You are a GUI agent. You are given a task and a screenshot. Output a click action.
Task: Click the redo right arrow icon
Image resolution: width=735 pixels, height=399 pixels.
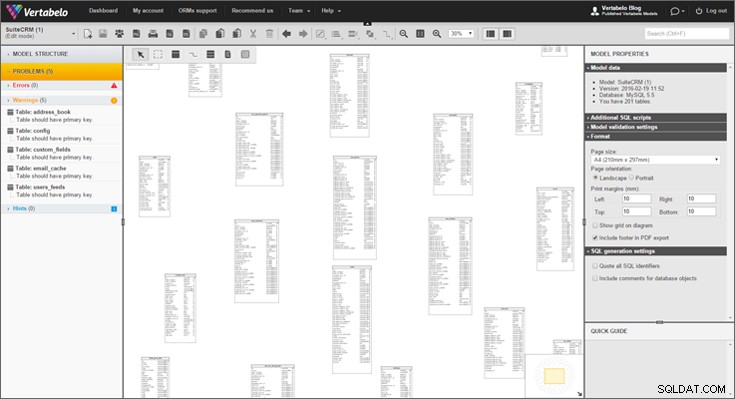(x=303, y=34)
